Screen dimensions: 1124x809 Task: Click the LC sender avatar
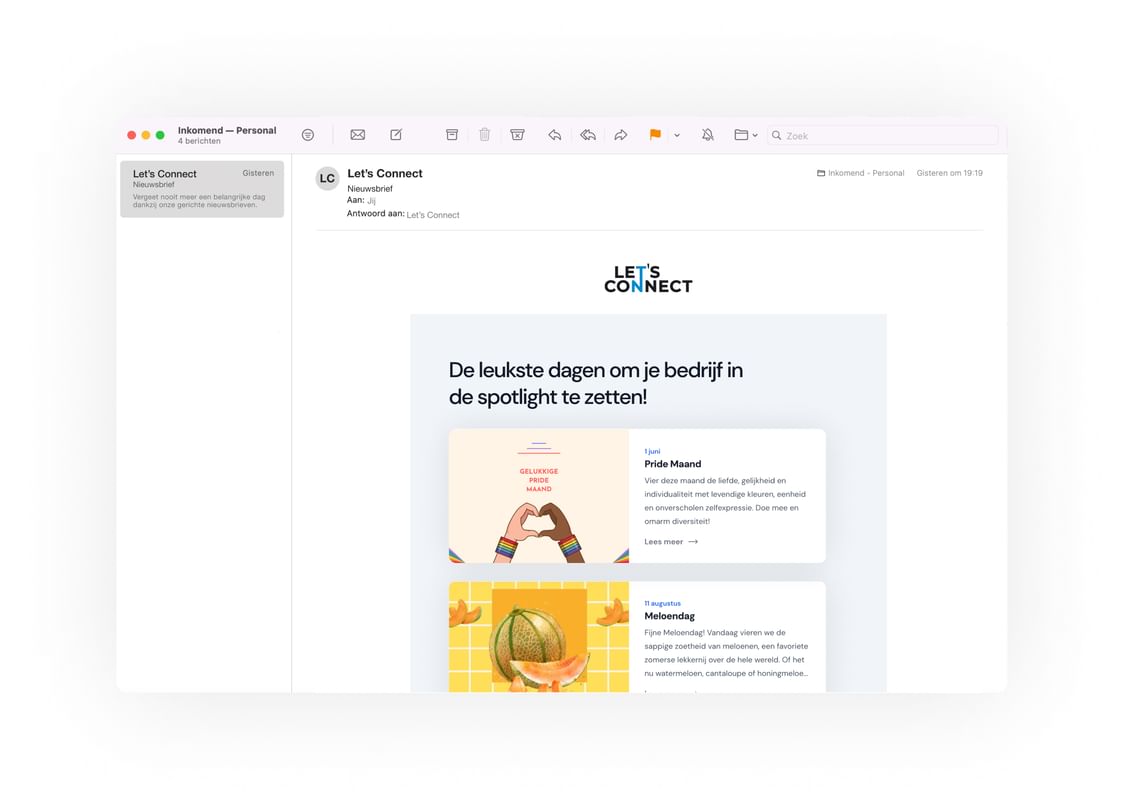coord(328,178)
